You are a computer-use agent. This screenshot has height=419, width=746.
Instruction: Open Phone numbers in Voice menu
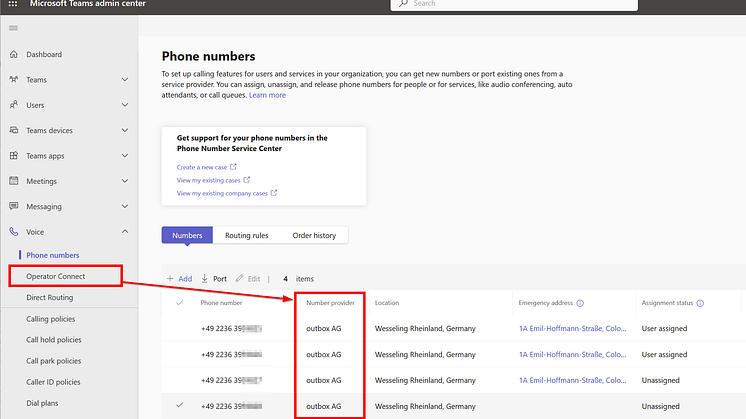click(x=53, y=255)
